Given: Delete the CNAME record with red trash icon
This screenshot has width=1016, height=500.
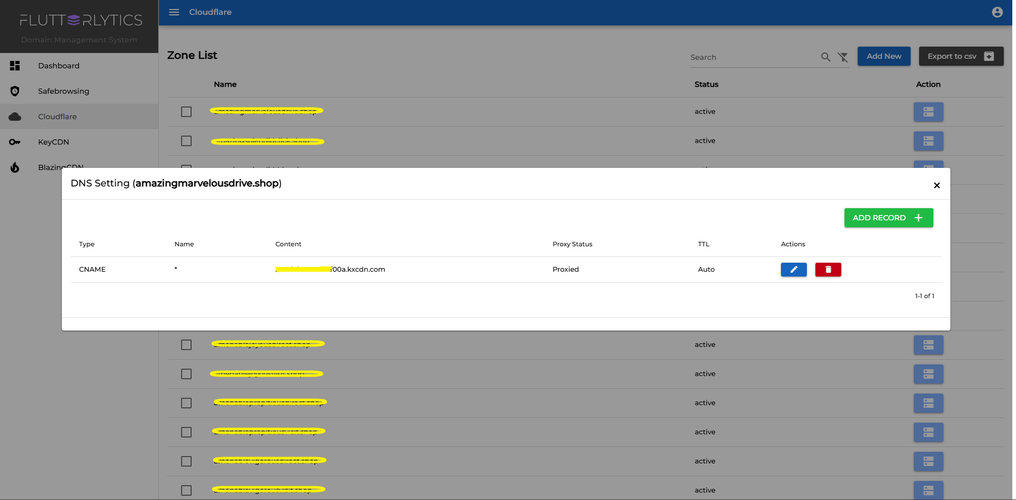Looking at the screenshot, I should pos(828,270).
